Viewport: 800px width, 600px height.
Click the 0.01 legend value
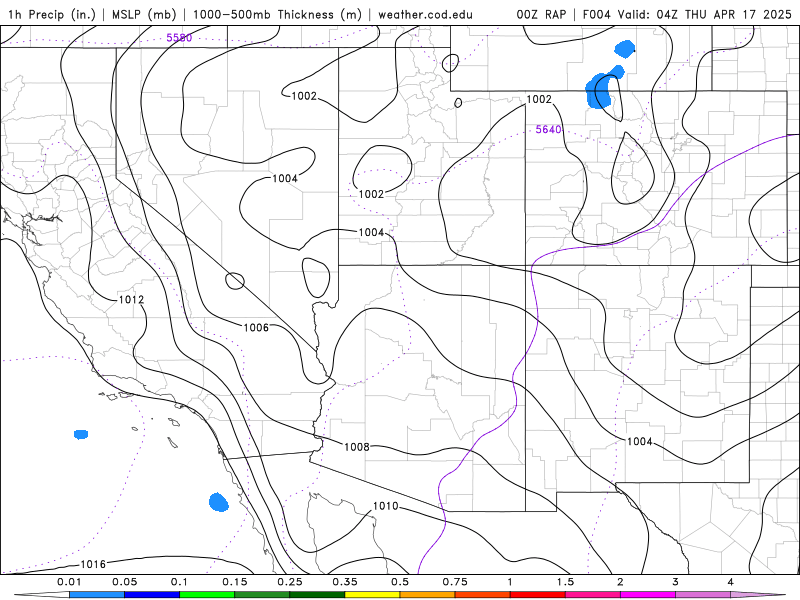[x=69, y=582]
